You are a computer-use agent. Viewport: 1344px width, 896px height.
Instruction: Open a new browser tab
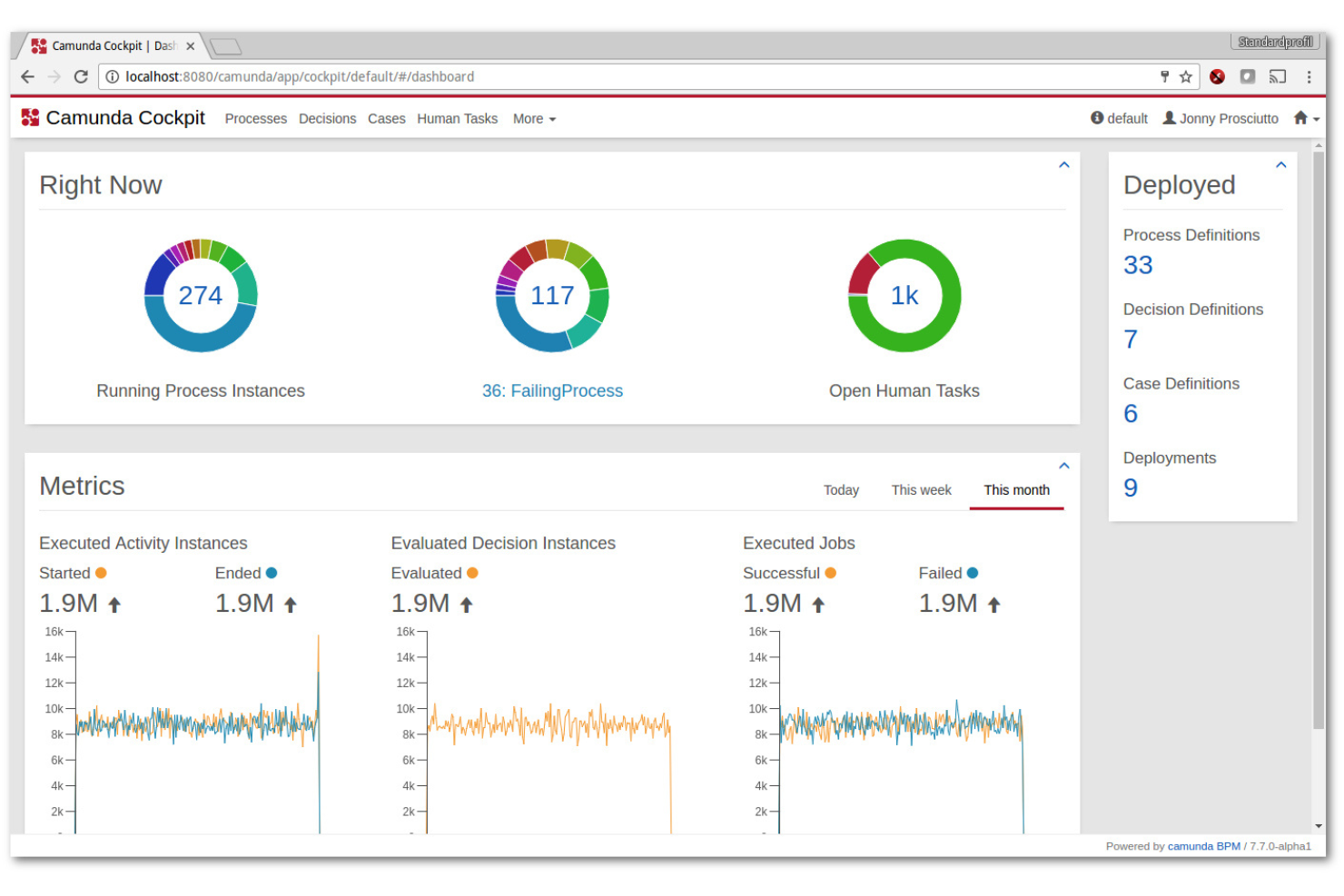[x=225, y=46]
